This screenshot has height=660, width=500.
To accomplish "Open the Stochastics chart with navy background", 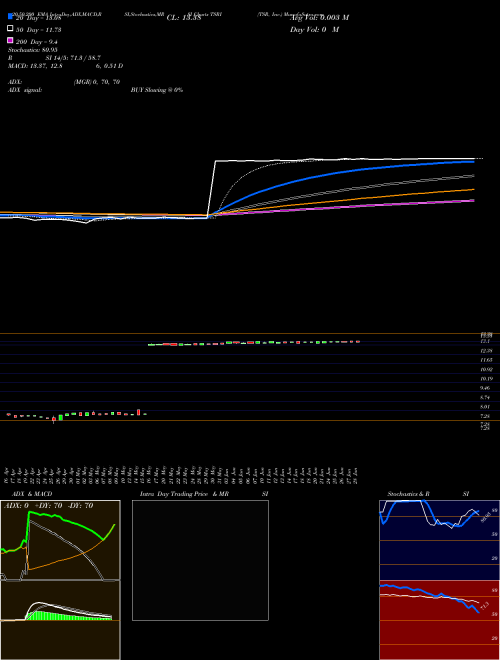I will [439, 540].
